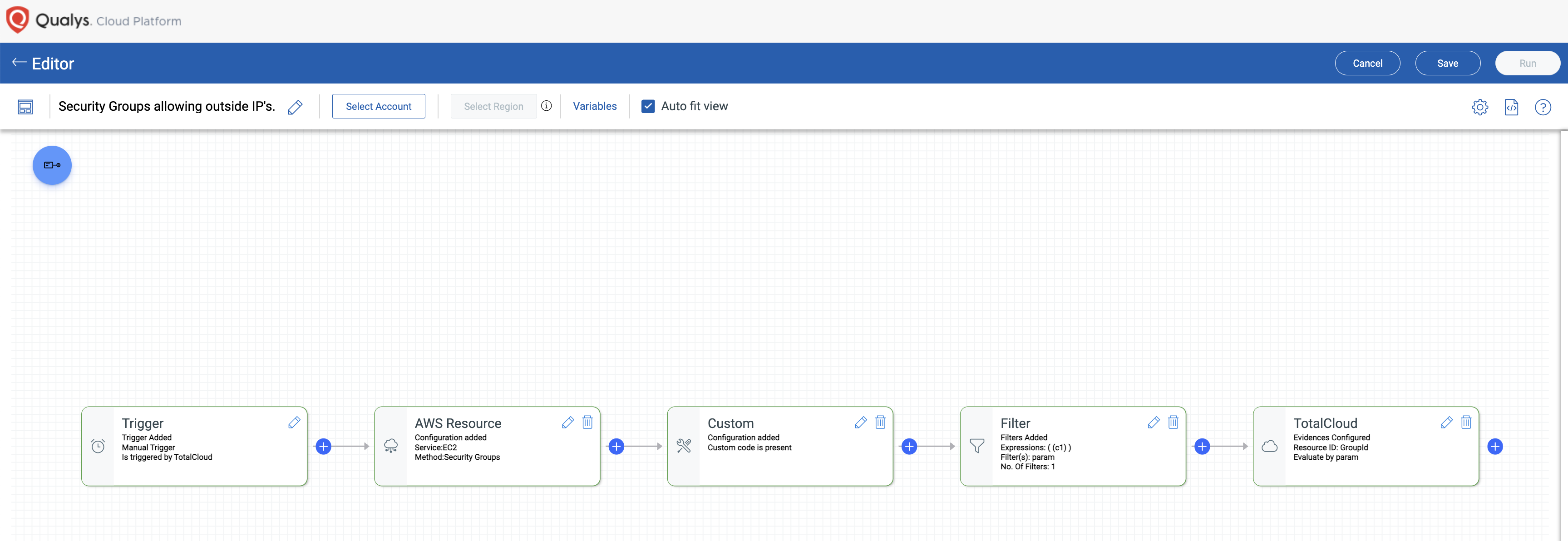Viewport: 1568px width, 541px height.
Task: Edit the Trigger node with pencil
Action: (x=294, y=423)
